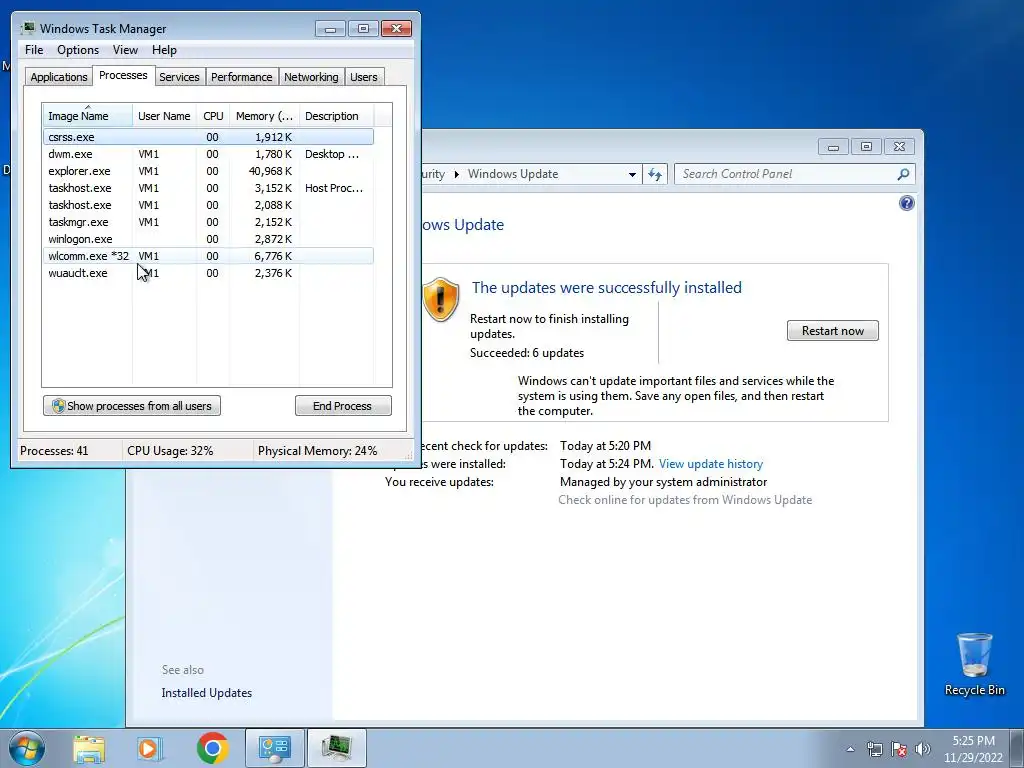The image size is (1024, 768).
Task: Open the tray clock showing 5:25 PM
Action: click(973, 749)
